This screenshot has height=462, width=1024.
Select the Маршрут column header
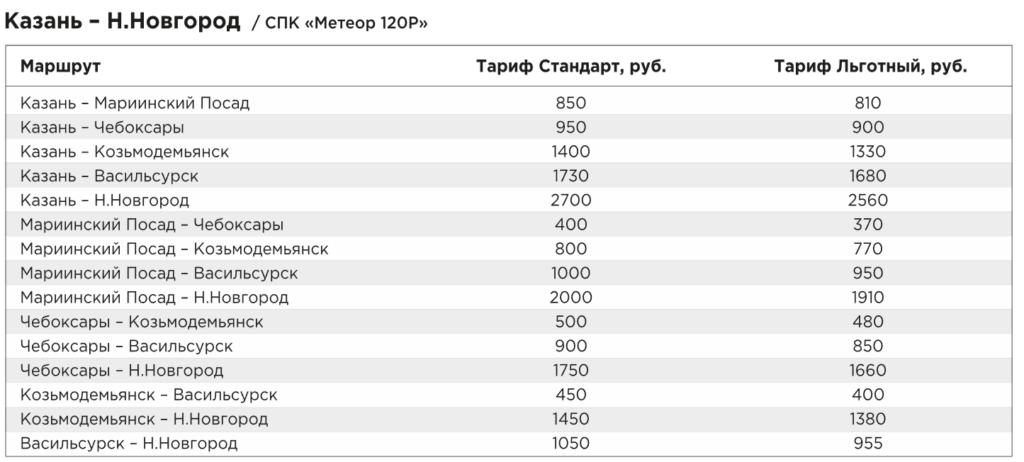pos(60,66)
